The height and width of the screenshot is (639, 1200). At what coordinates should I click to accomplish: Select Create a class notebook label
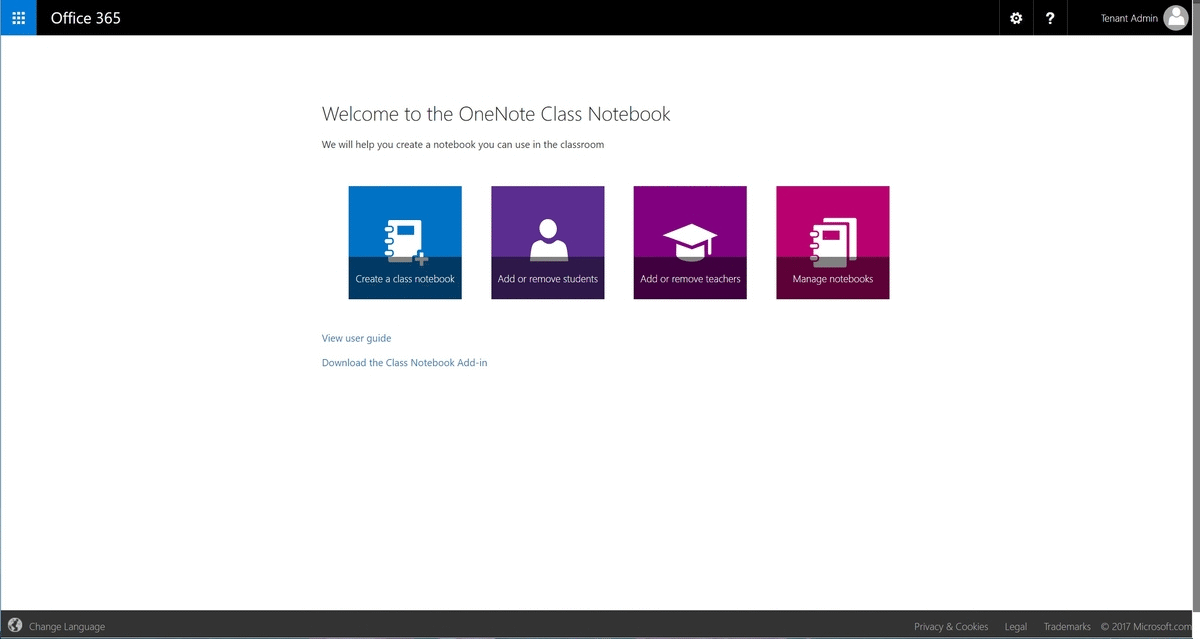pyautogui.click(x=405, y=279)
